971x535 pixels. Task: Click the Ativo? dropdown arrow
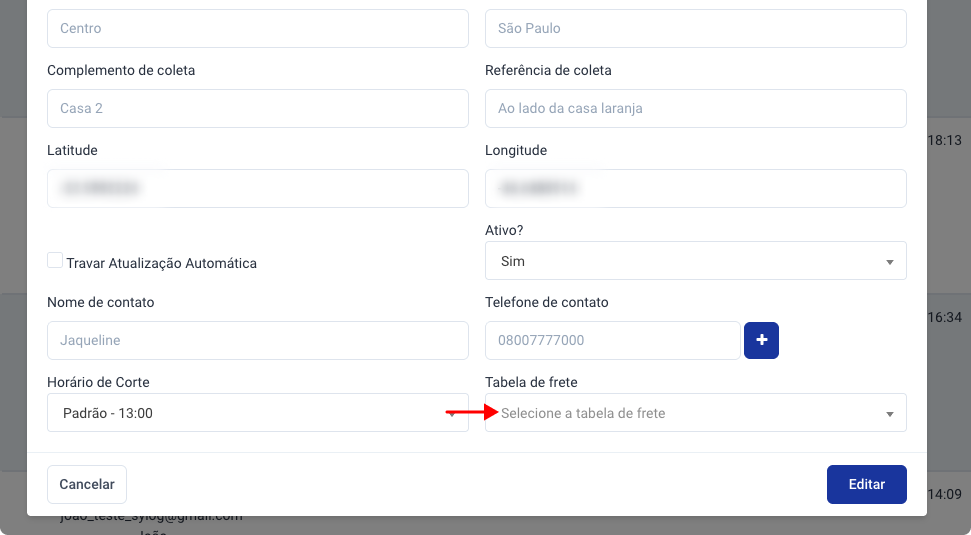(890, 262)
